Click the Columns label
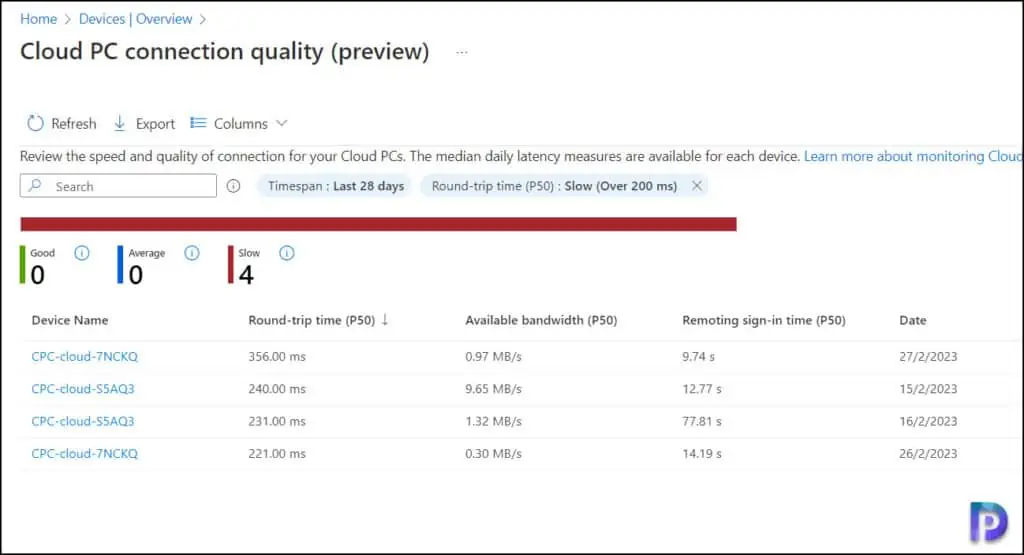Image resolution: width=1024 pixels, height=555 pixels. 240,123
